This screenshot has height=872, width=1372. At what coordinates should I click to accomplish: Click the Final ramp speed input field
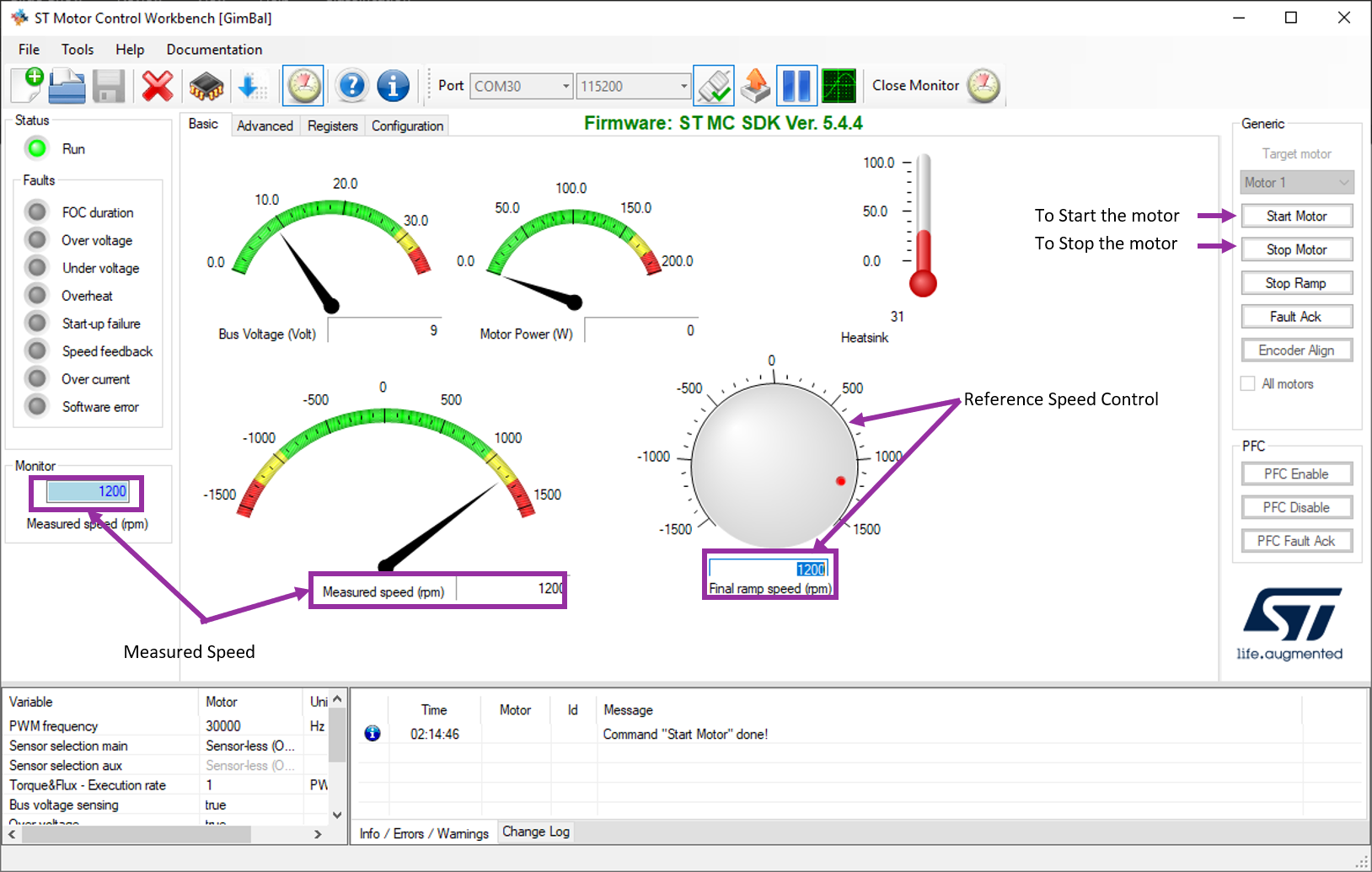769,569
